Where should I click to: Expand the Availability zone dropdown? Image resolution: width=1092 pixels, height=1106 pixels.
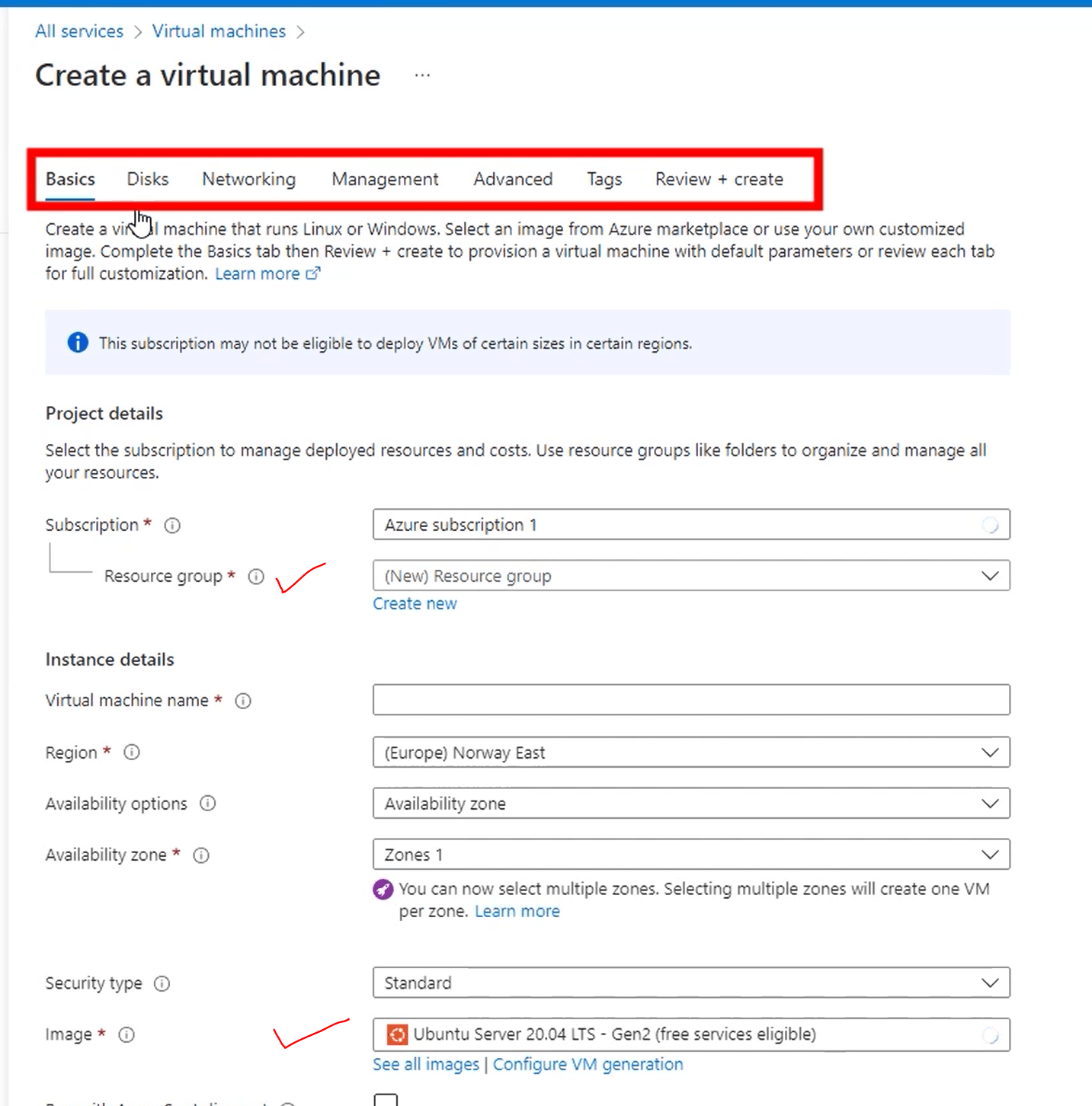pyautogui.click(x=990, y=854)
